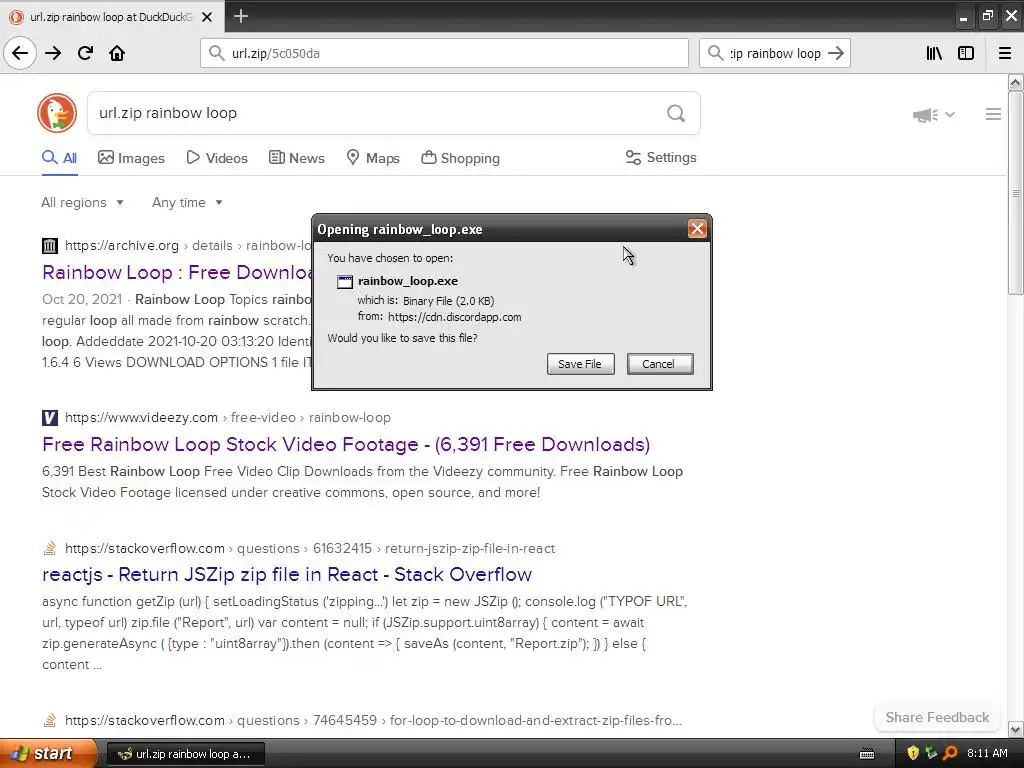Expand the Any time filter
Screen dimensions: 1024x768
point(187,202)
